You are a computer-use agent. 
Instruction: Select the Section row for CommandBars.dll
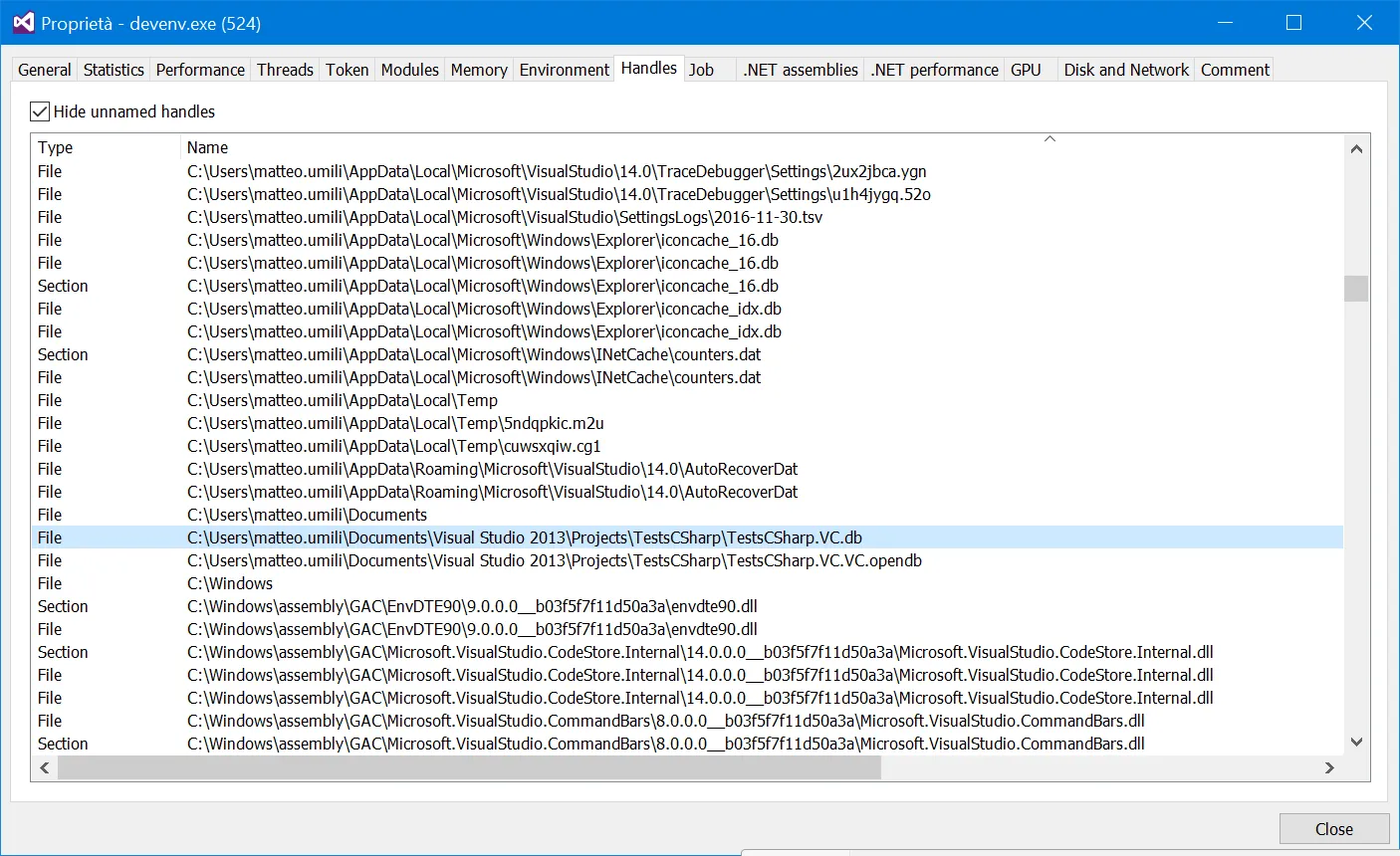tap(687, 744)
